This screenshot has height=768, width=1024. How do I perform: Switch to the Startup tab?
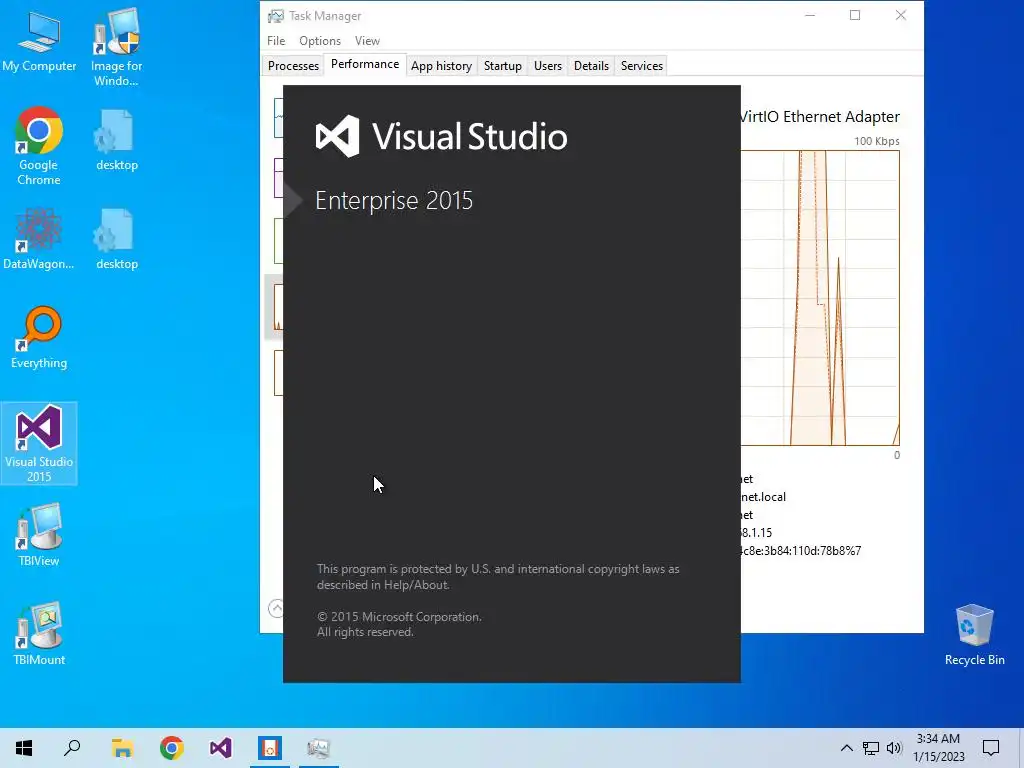(x=503, y=65)
